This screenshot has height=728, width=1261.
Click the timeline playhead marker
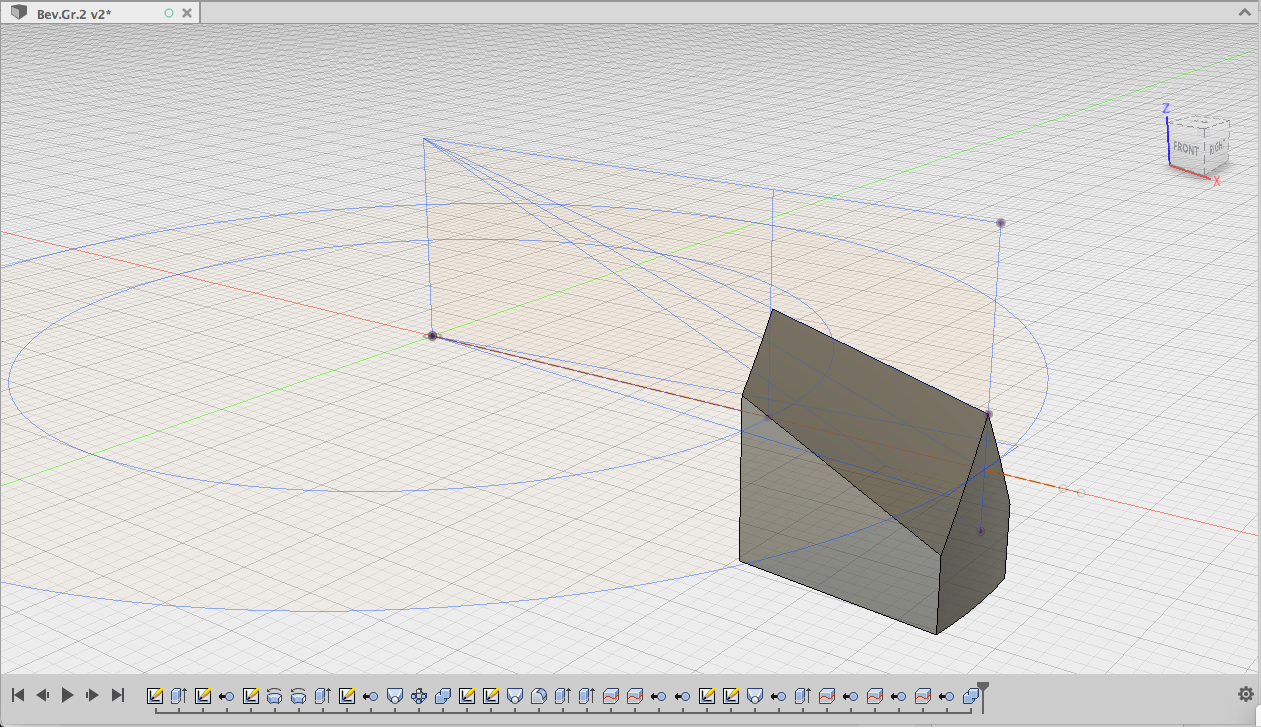[981, 688]
